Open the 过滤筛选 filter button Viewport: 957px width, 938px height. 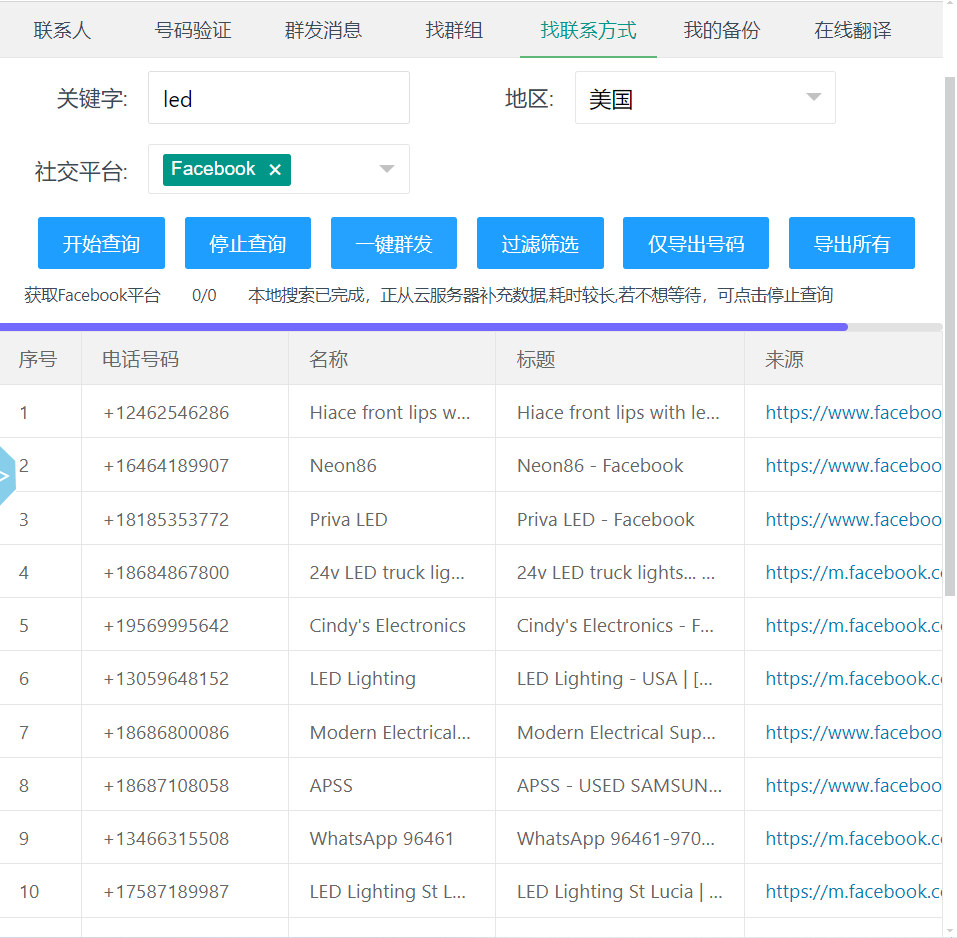540,244
